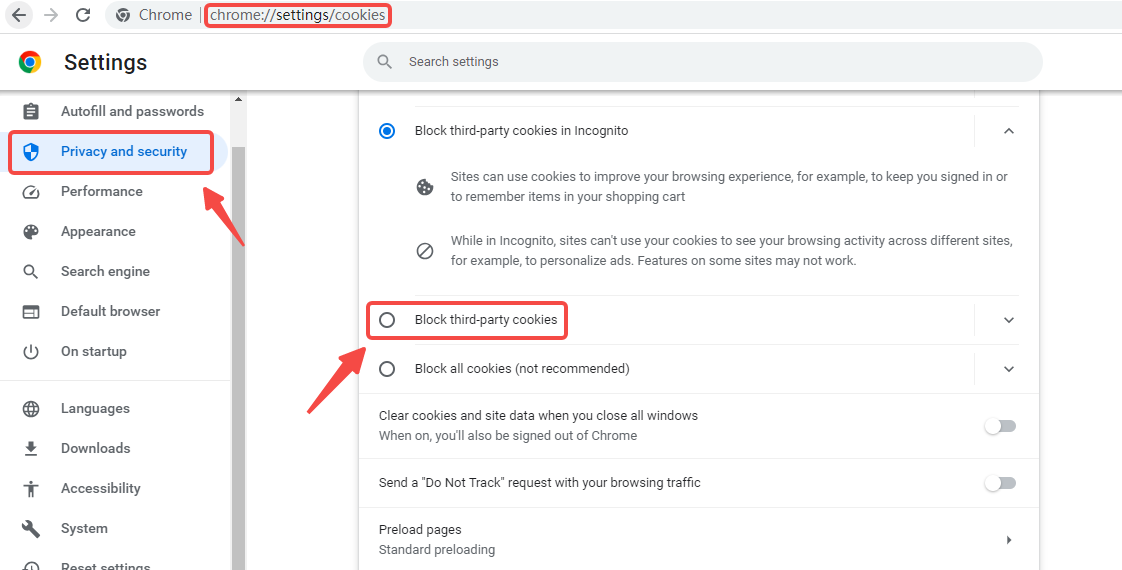1122x570 pixels.
Task: Expand the Block third-party cookies details
Action: pos(1008,320)
